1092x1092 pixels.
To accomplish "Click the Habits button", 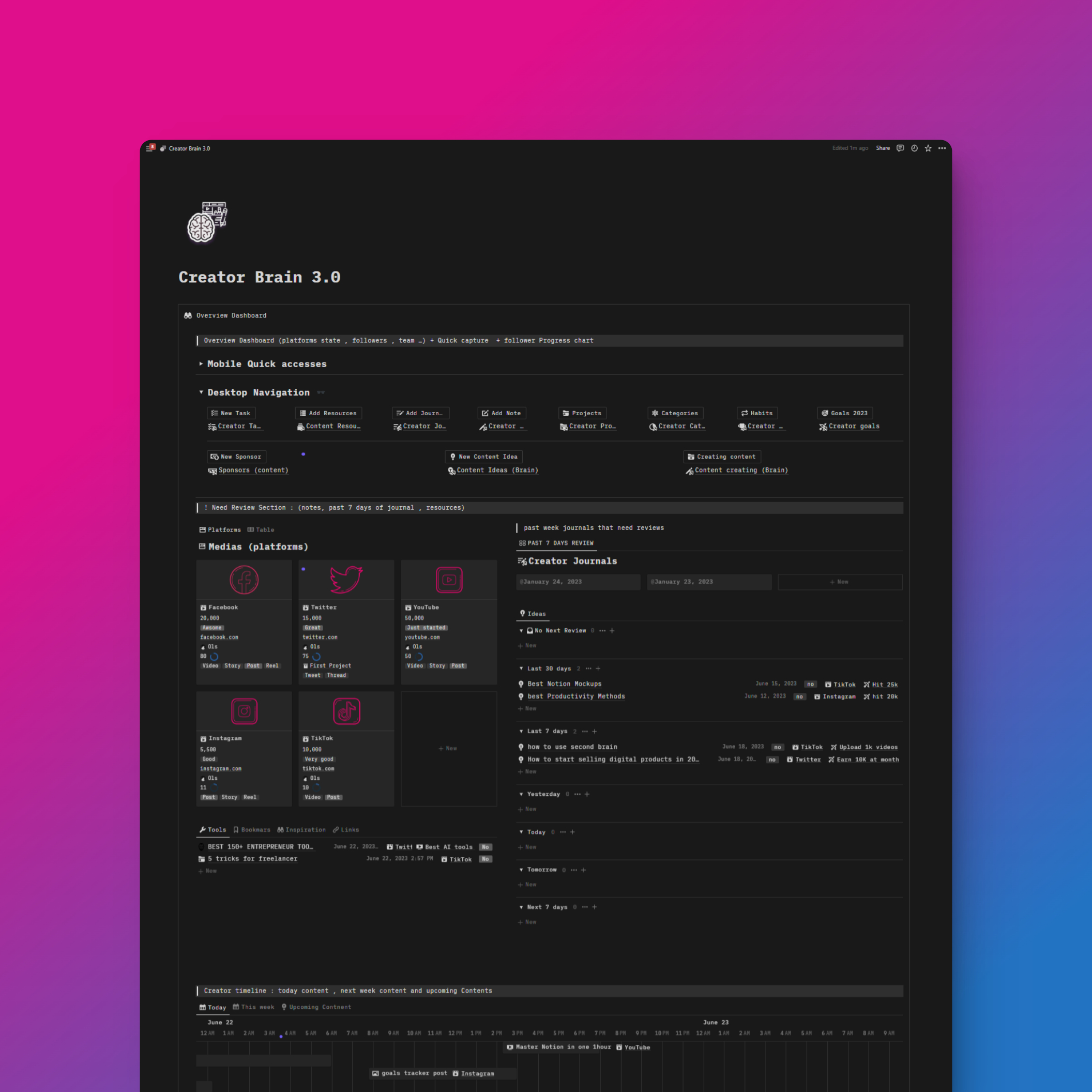I will [757, 413].
